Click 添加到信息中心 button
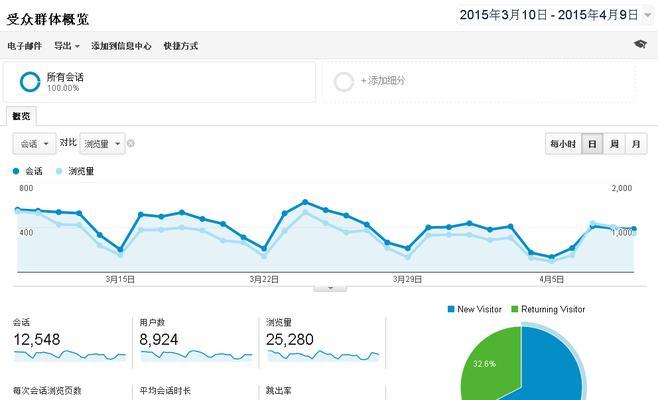Screen dimensions: 658x400 (121, 46)
